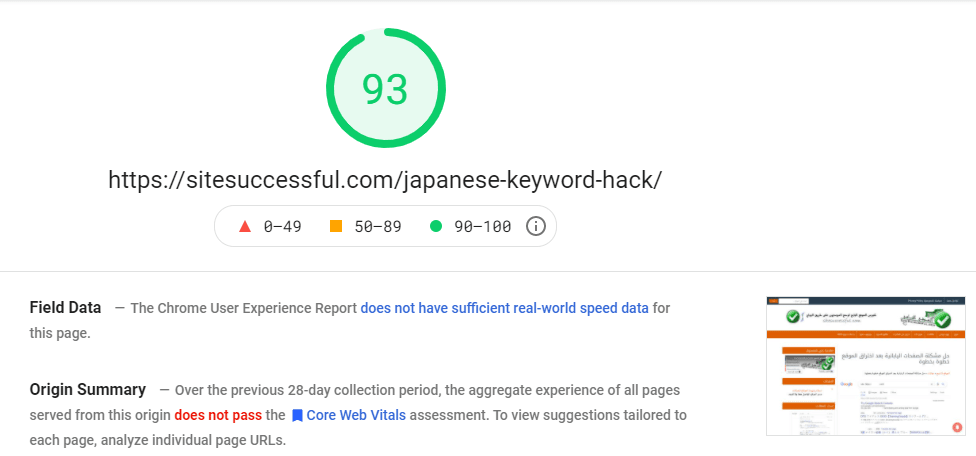976x456 pixels.
Task: Click the green circle 90–100 legend icon
Action: [x=436, y=226]
